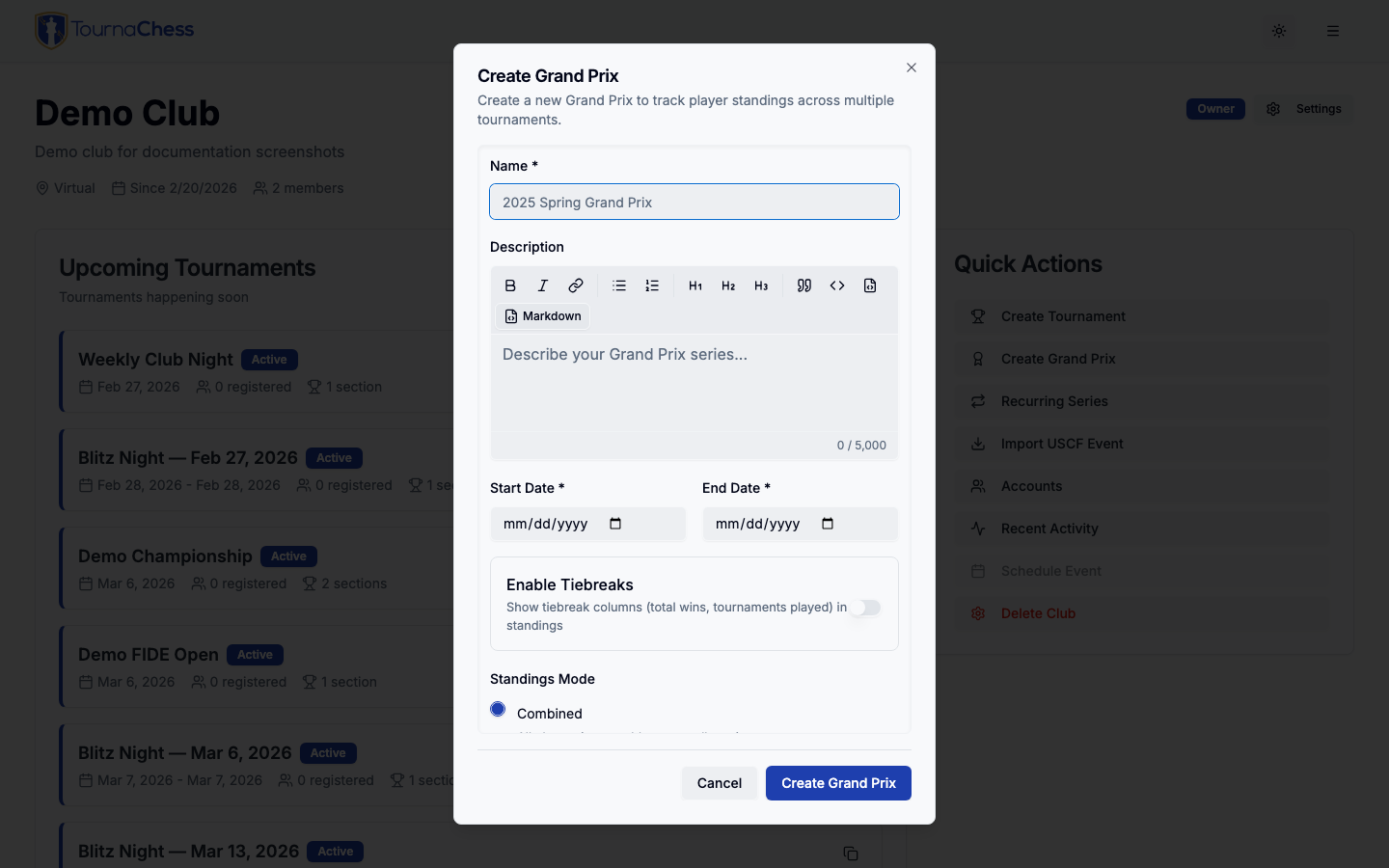Insert a link using the link icon
Screen dimensions: 1389x868
(576, 285)
